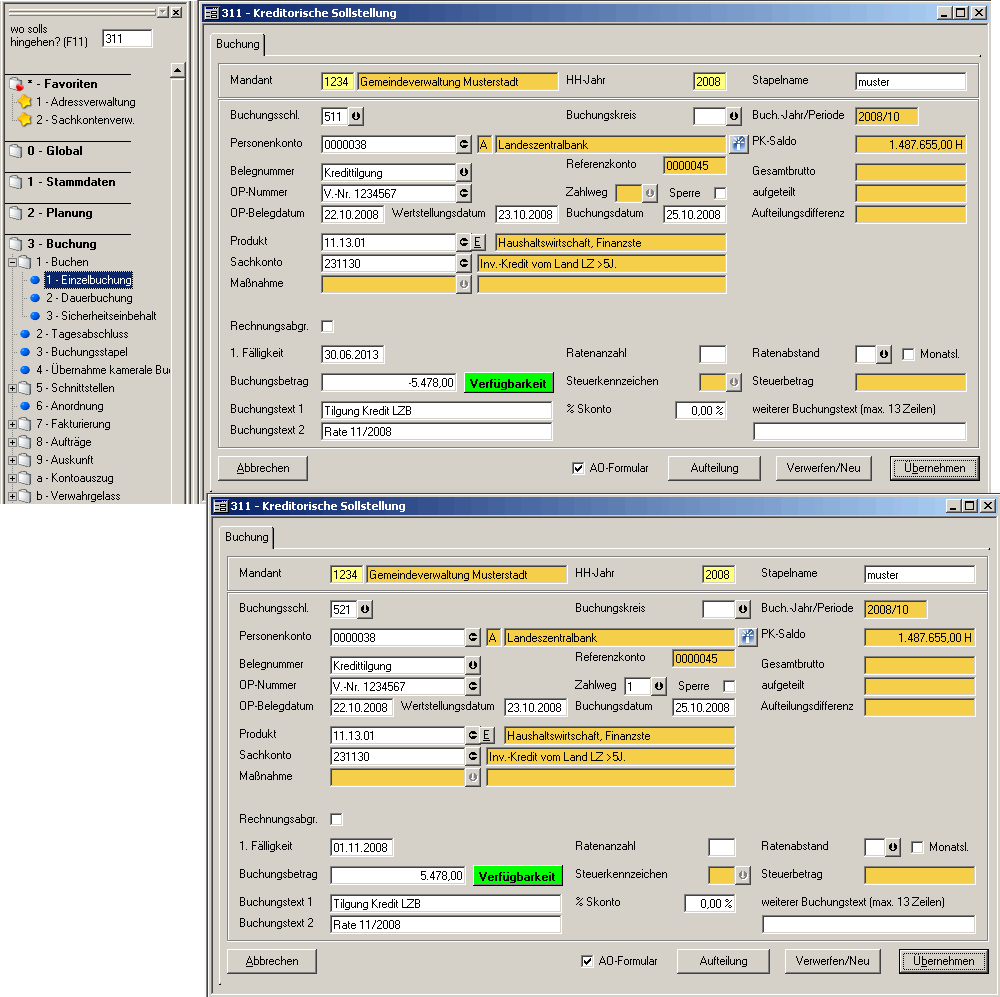Click the blue bullet beside Tagesabschluss
The image size is (1000, 997).
[26, 334]
